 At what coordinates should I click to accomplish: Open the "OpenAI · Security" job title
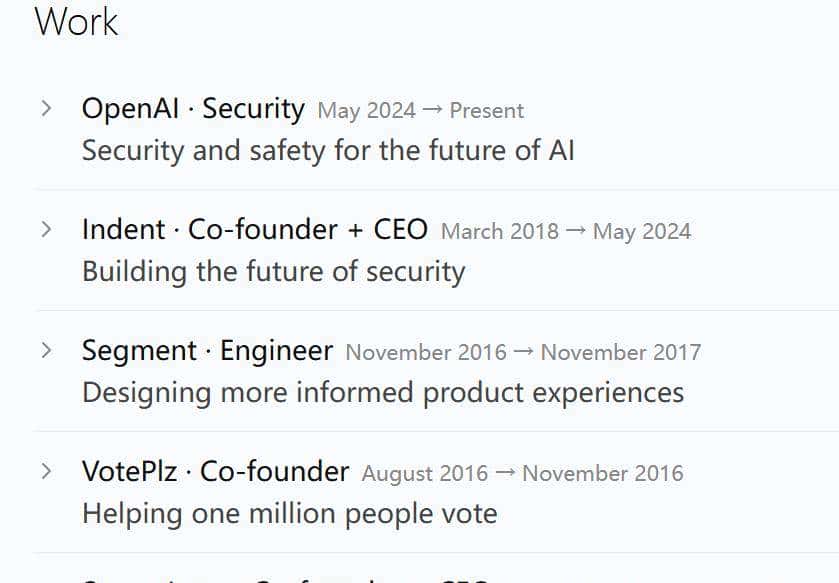(193, 109)
